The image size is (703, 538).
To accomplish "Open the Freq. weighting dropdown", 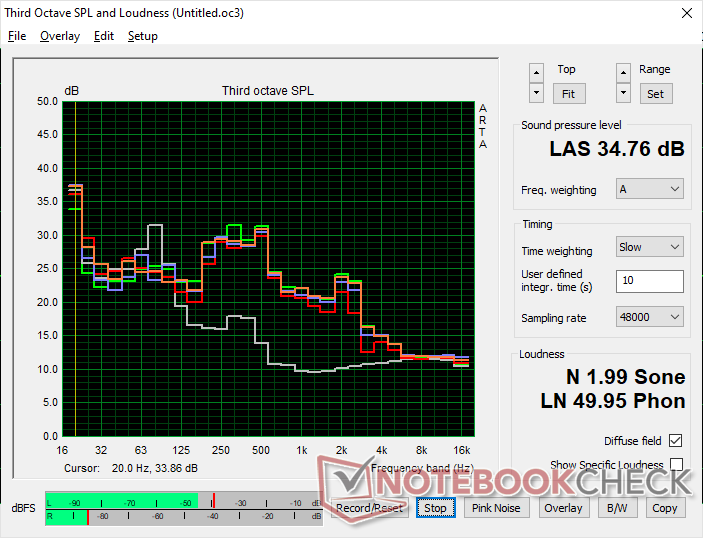I will pyautogui.click(x=649, y=189).
